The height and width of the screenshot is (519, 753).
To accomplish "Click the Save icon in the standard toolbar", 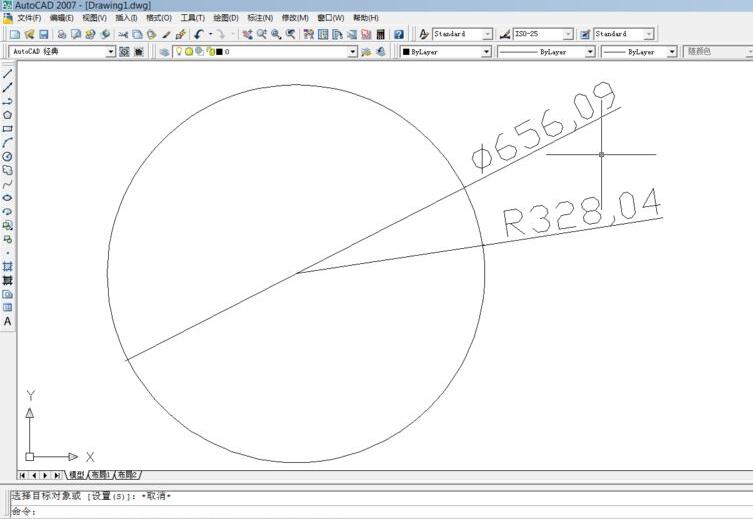I will point(44,34).
